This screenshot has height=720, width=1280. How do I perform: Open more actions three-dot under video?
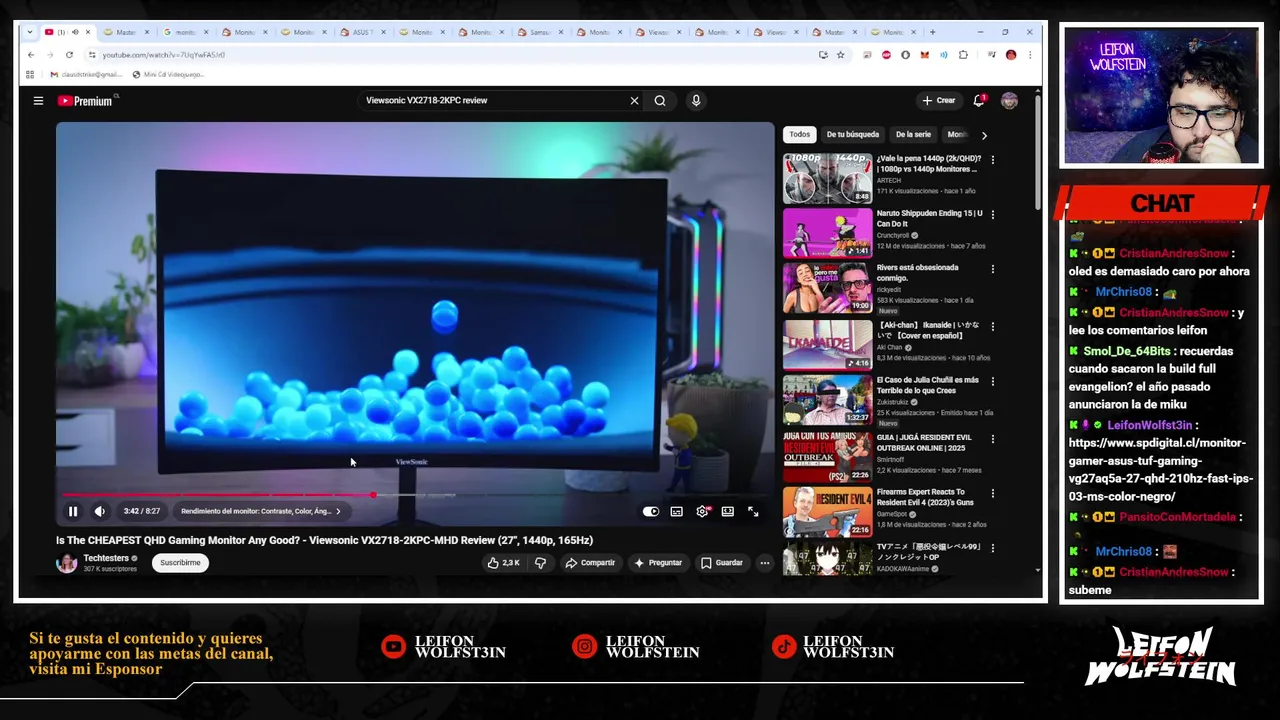[x=765, y=563]
